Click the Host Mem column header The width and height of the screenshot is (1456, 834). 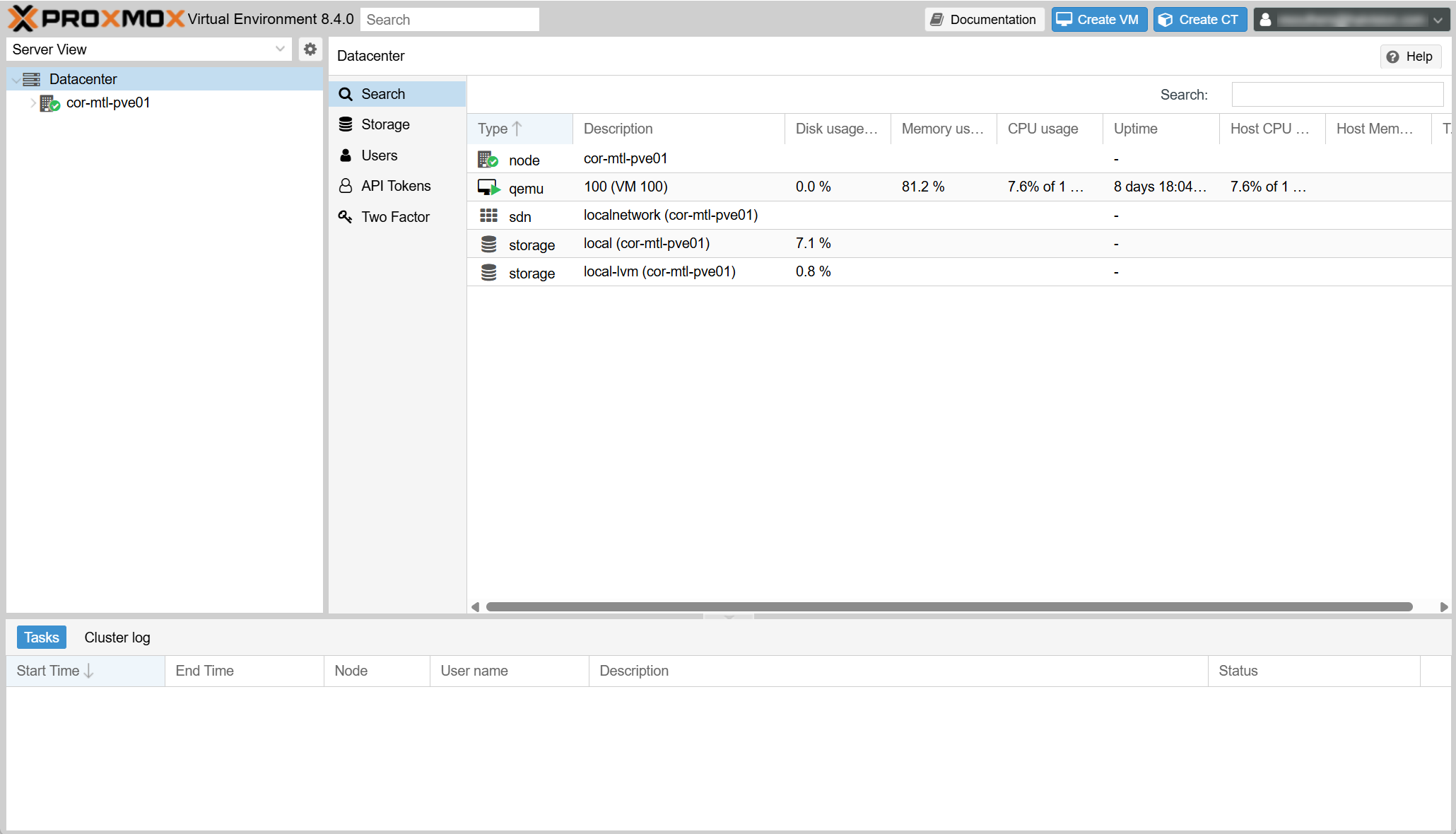[x=1378, y=129]
